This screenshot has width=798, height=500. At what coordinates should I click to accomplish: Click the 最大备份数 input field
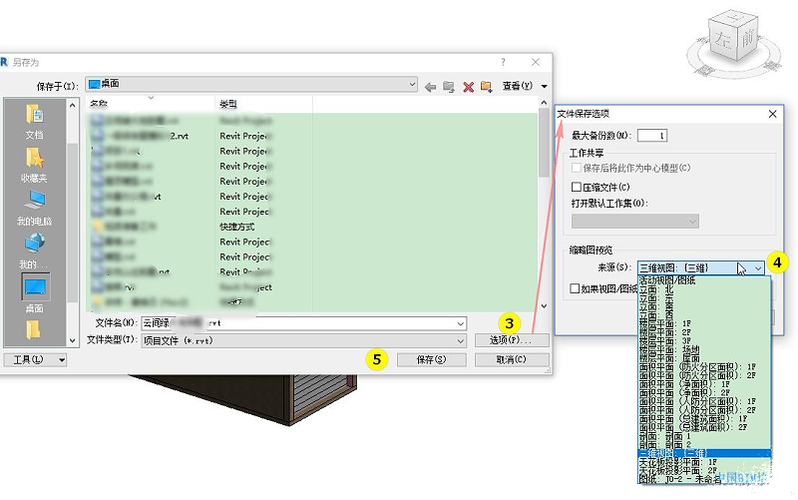652,135
